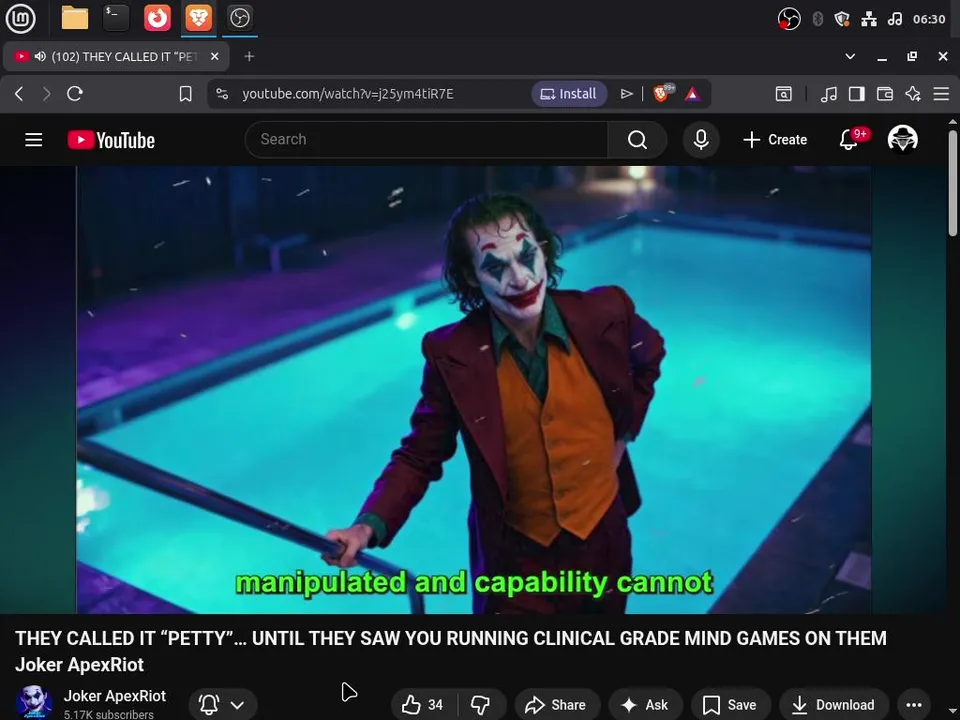Switch to the Brave browser in the panel
960x720 pixels.
tap(198, 18)
